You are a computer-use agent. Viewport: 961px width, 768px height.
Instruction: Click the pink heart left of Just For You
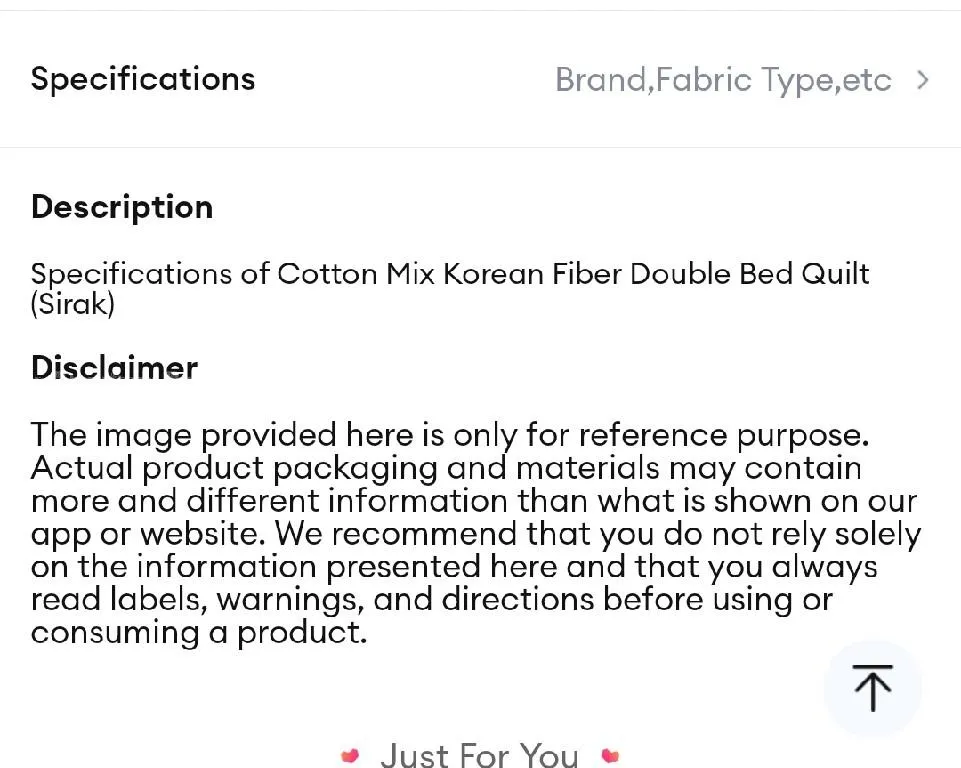point(350,755)
